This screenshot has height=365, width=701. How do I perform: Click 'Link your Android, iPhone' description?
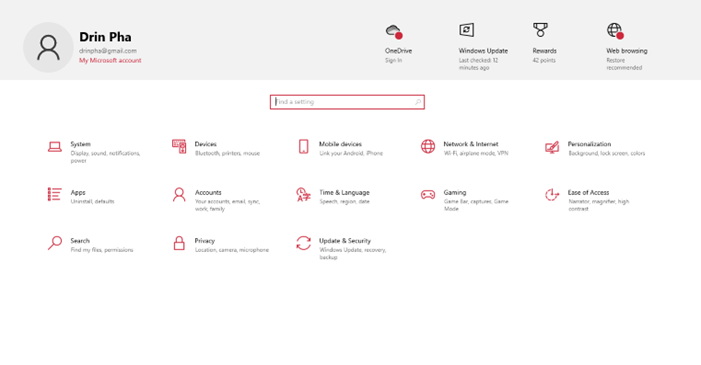click(351, 153)
